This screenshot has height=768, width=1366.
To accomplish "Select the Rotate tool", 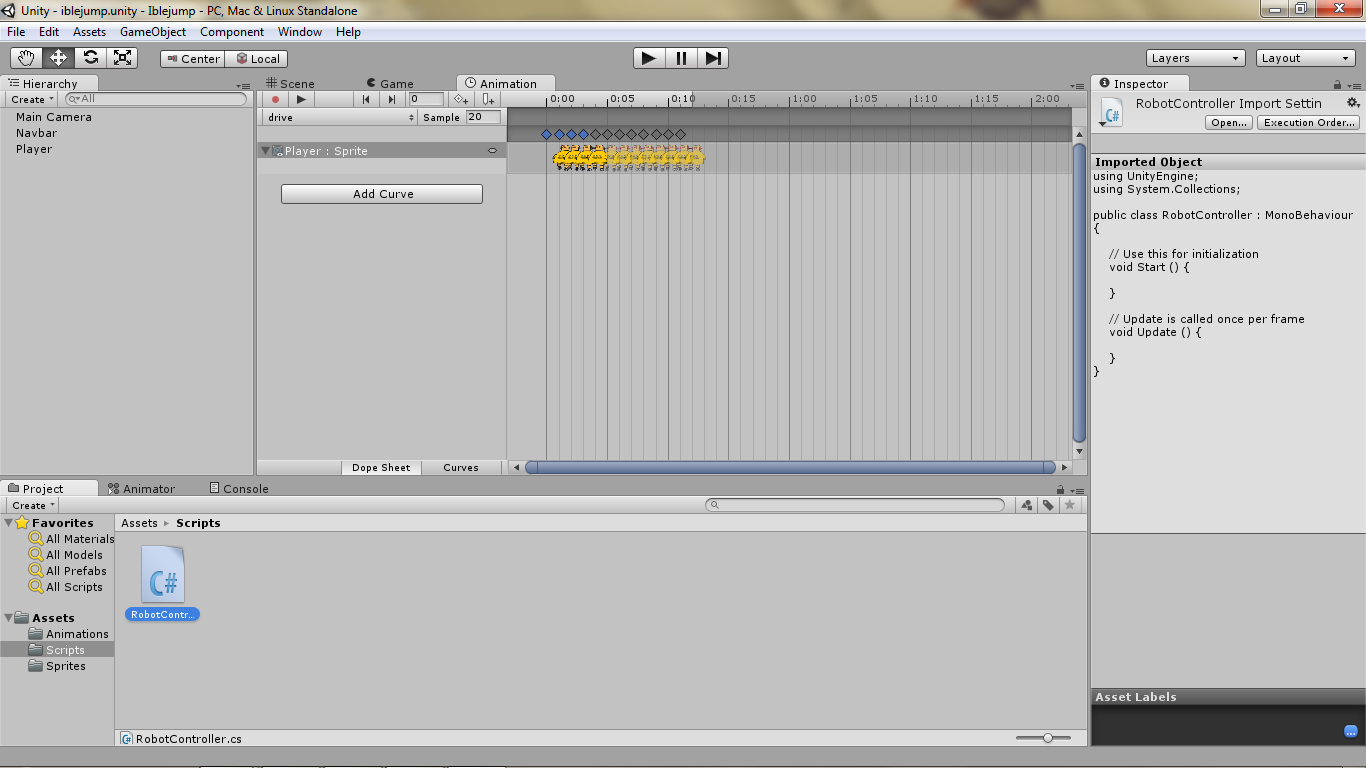I will pyautogui.click(x=90, y=57).
